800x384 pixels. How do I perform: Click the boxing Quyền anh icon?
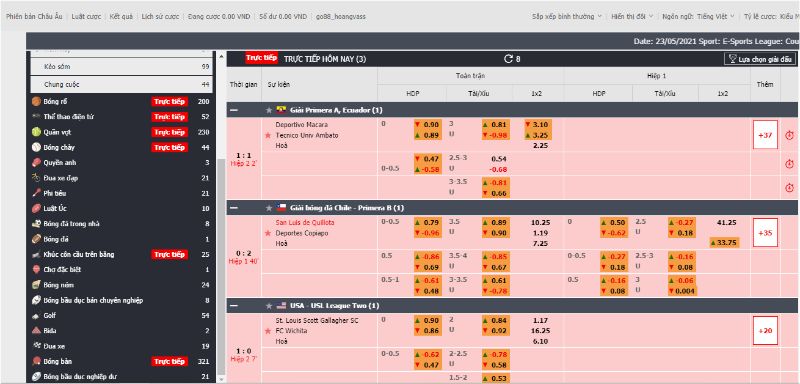(x=36, y=163)
